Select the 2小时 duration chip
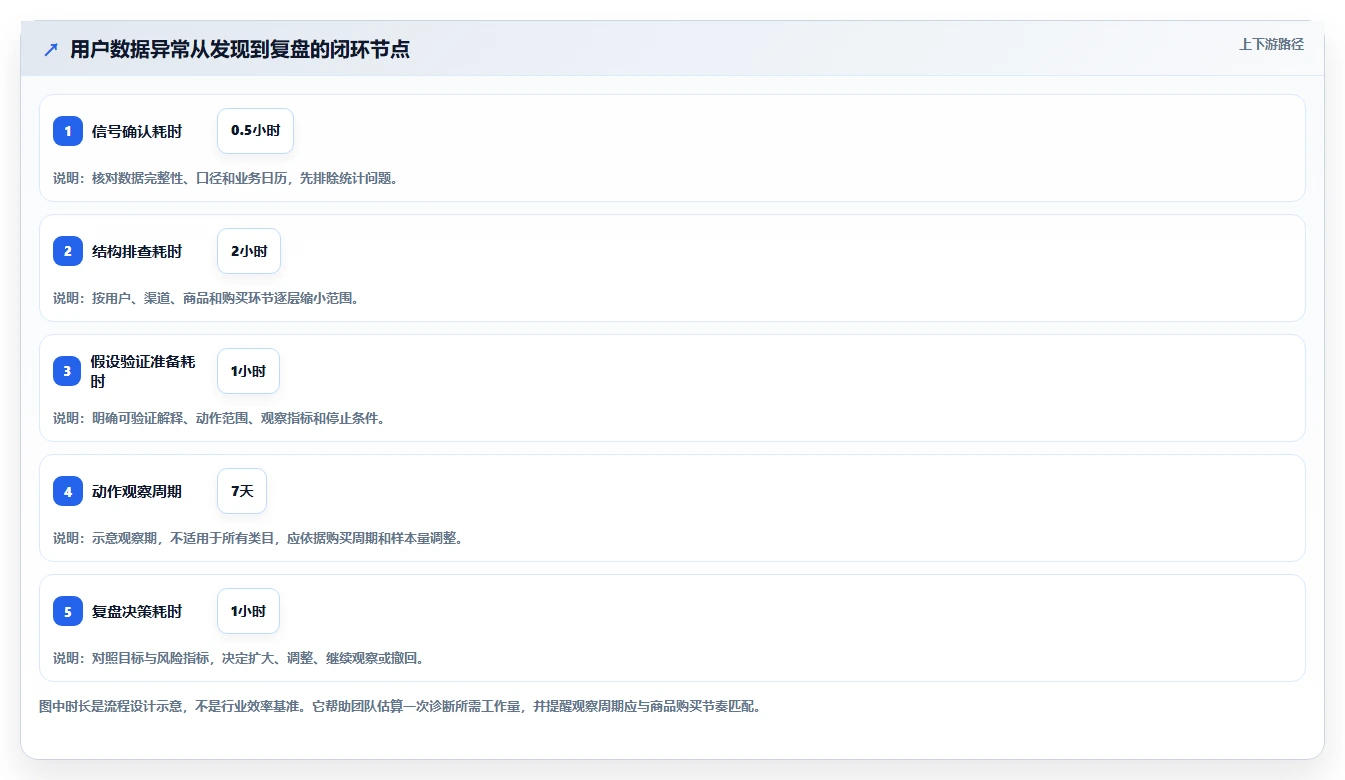This screenshot has height=780, width=1345. [x=249, y=251]
